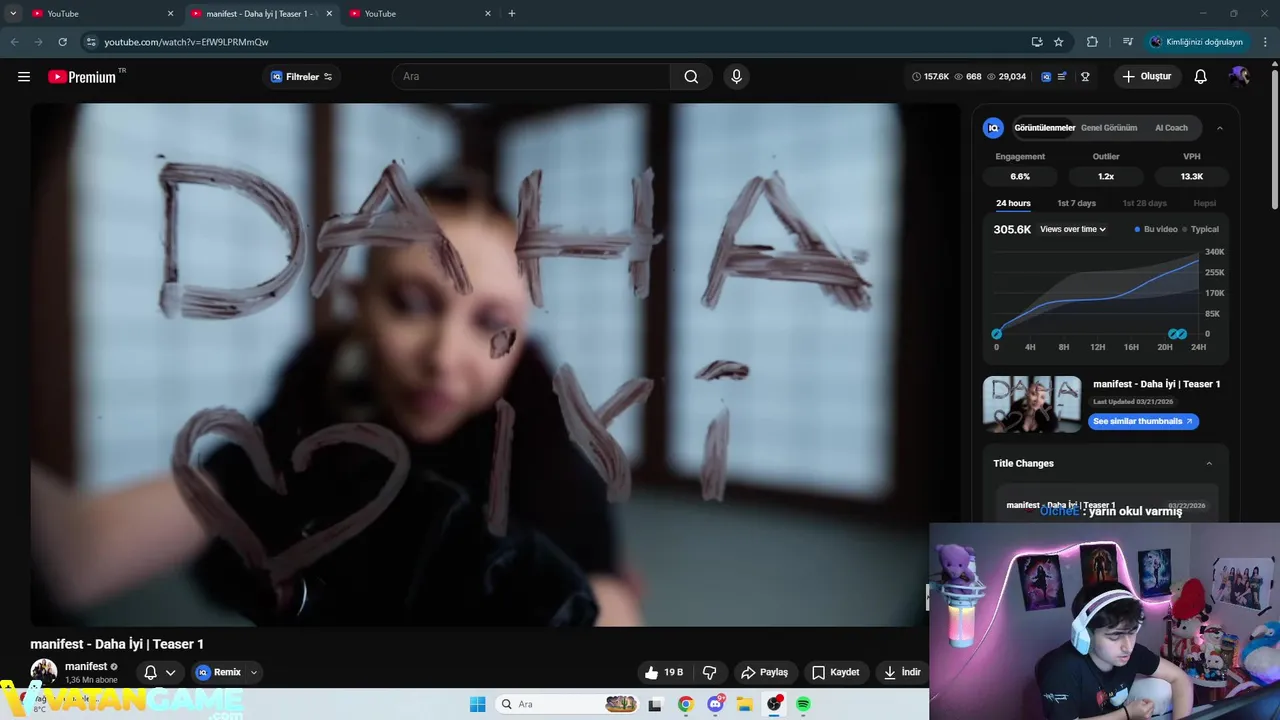Open YouTube notifications bell in header
The width and height of the screenshot is (1280, 720).
point(1201,77)
